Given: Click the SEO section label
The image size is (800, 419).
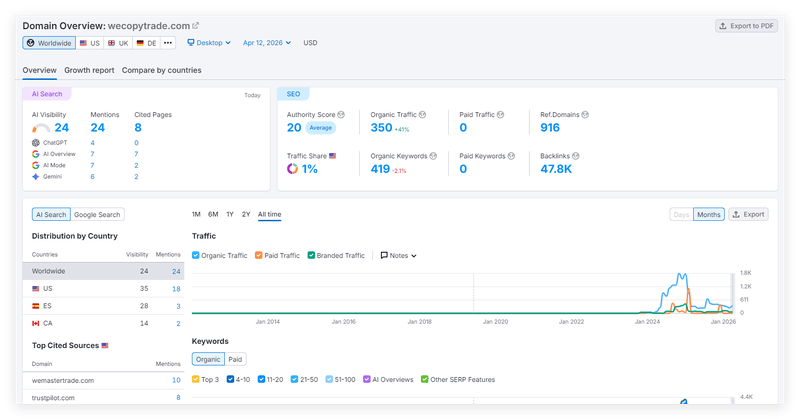Looking at the screenshot, I should pyautogui.click(x=293, y=94).
